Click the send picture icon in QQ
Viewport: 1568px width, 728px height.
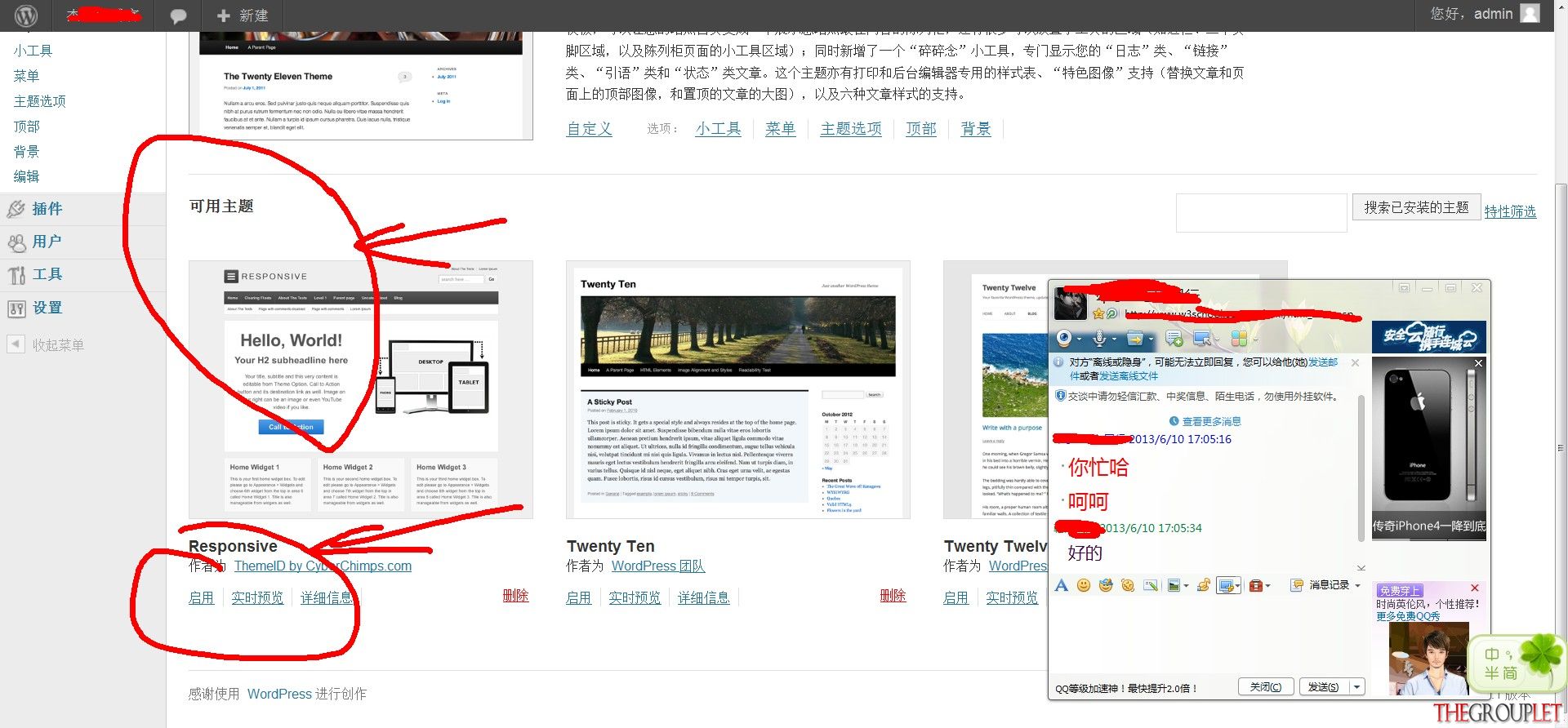tap(1174, 585)
